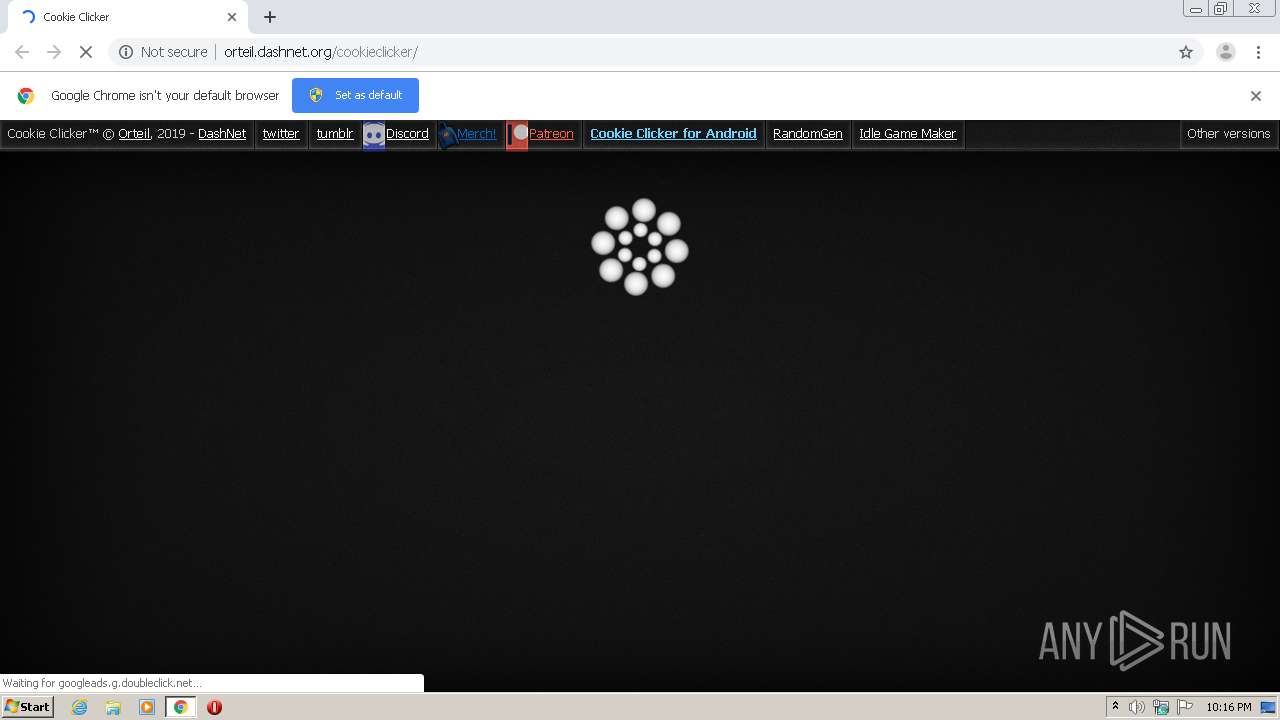Click the Merch icon in top bar
Viewport: 1280px width, 720px height.
(447, 135)
